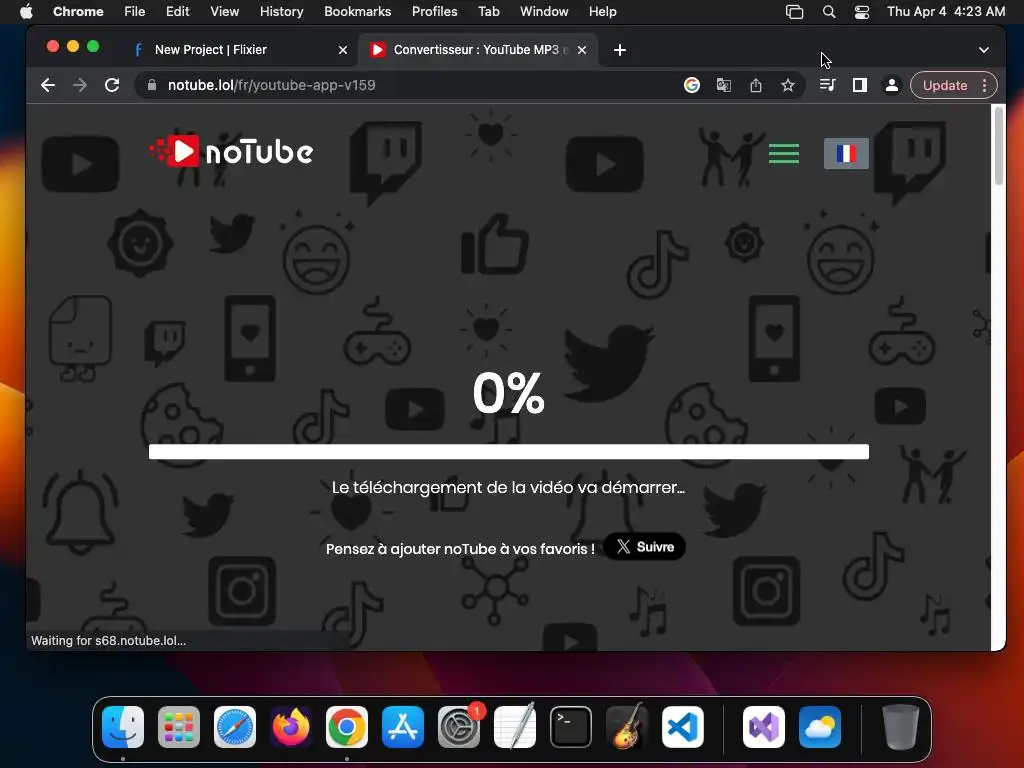1024x768 pixels.
Task: Open App Store from the Dock
Action: [403, 727]
